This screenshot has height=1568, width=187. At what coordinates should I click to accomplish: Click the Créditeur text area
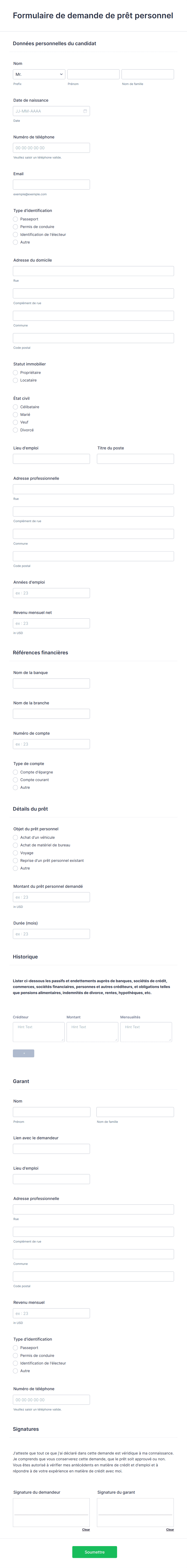[x=38, y=1032]
